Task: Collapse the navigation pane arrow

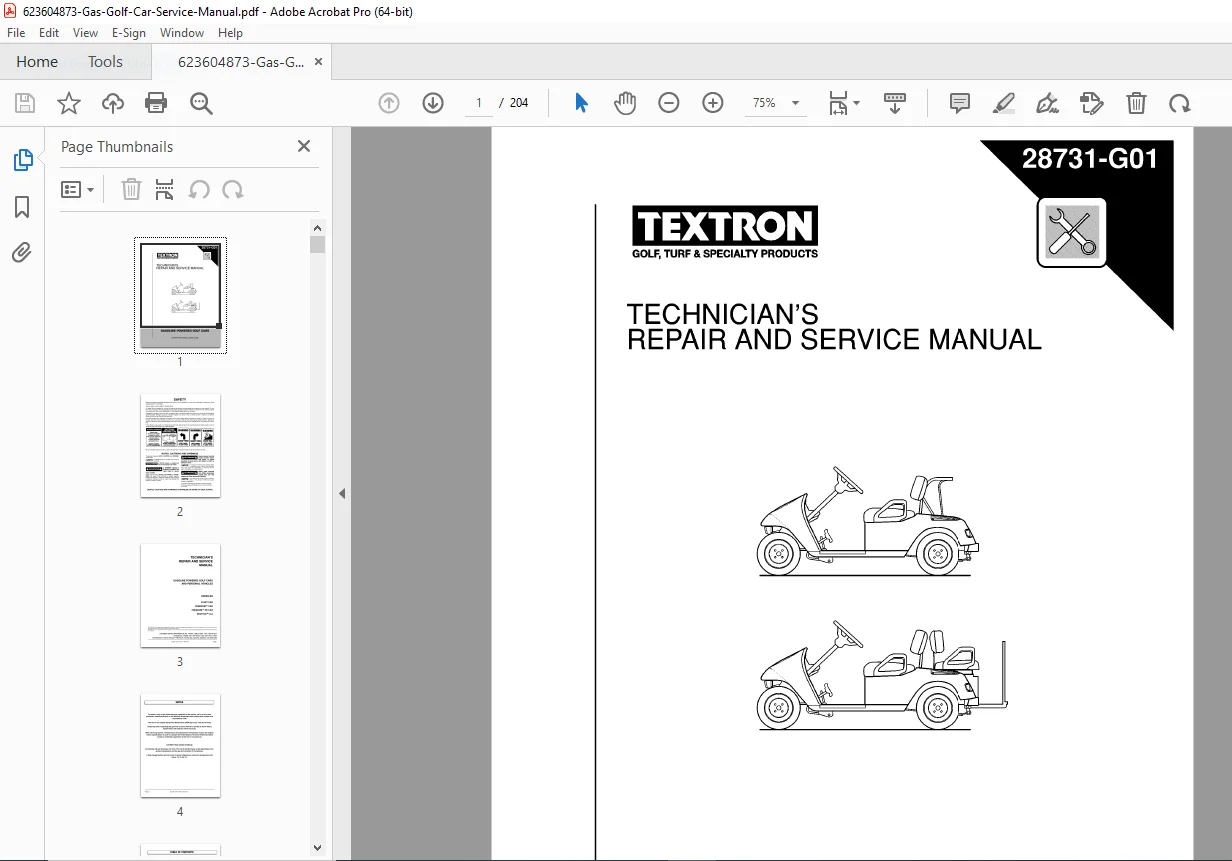Action: point(342,493)
